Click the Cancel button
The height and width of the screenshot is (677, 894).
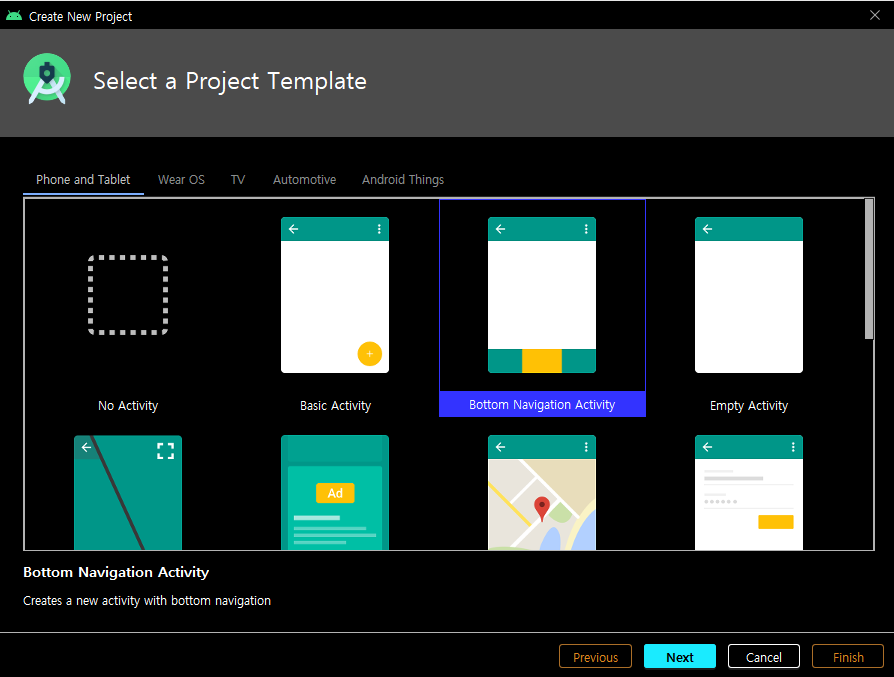coord(763,656)
